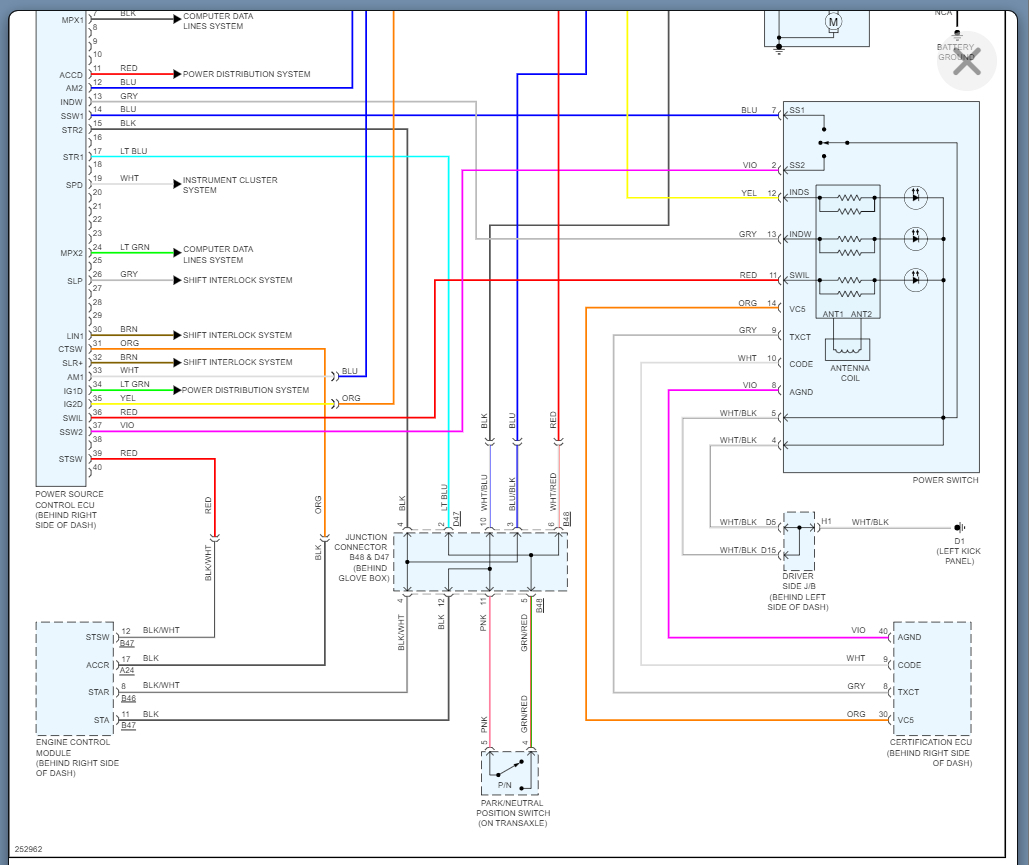Click the Power Distribution System reference at pin 11

click(242, 74)
